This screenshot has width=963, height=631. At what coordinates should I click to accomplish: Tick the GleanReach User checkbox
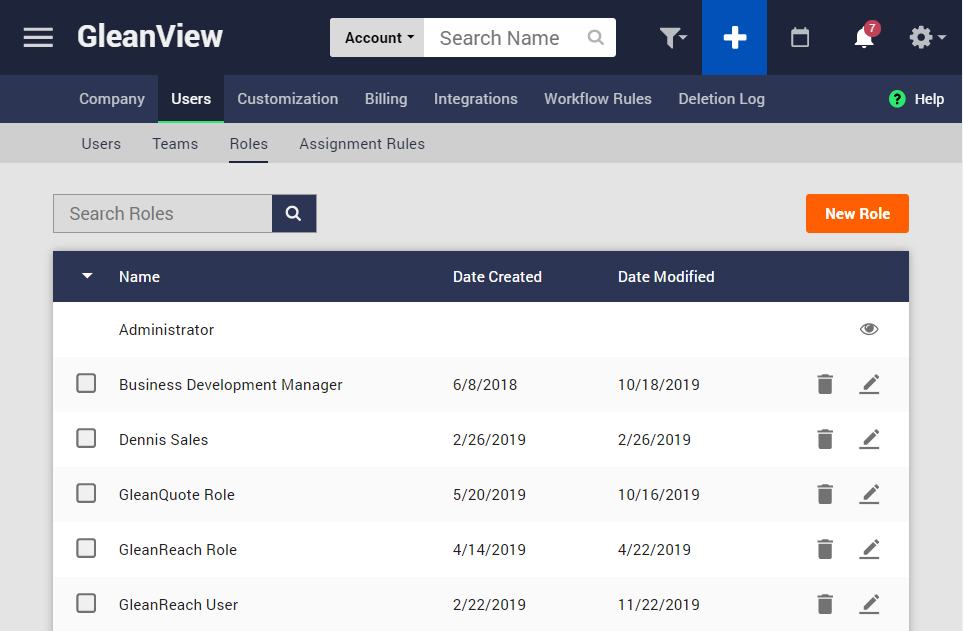87,604
